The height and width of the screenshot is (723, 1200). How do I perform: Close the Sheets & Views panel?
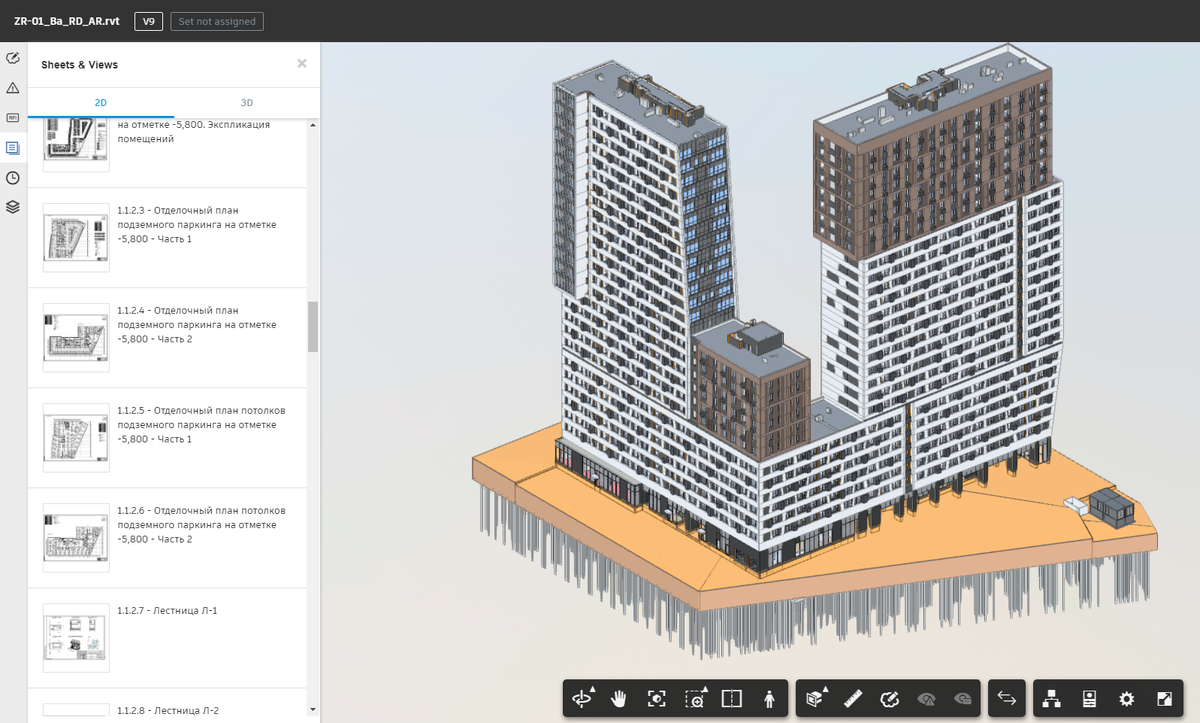pos(302,63)
